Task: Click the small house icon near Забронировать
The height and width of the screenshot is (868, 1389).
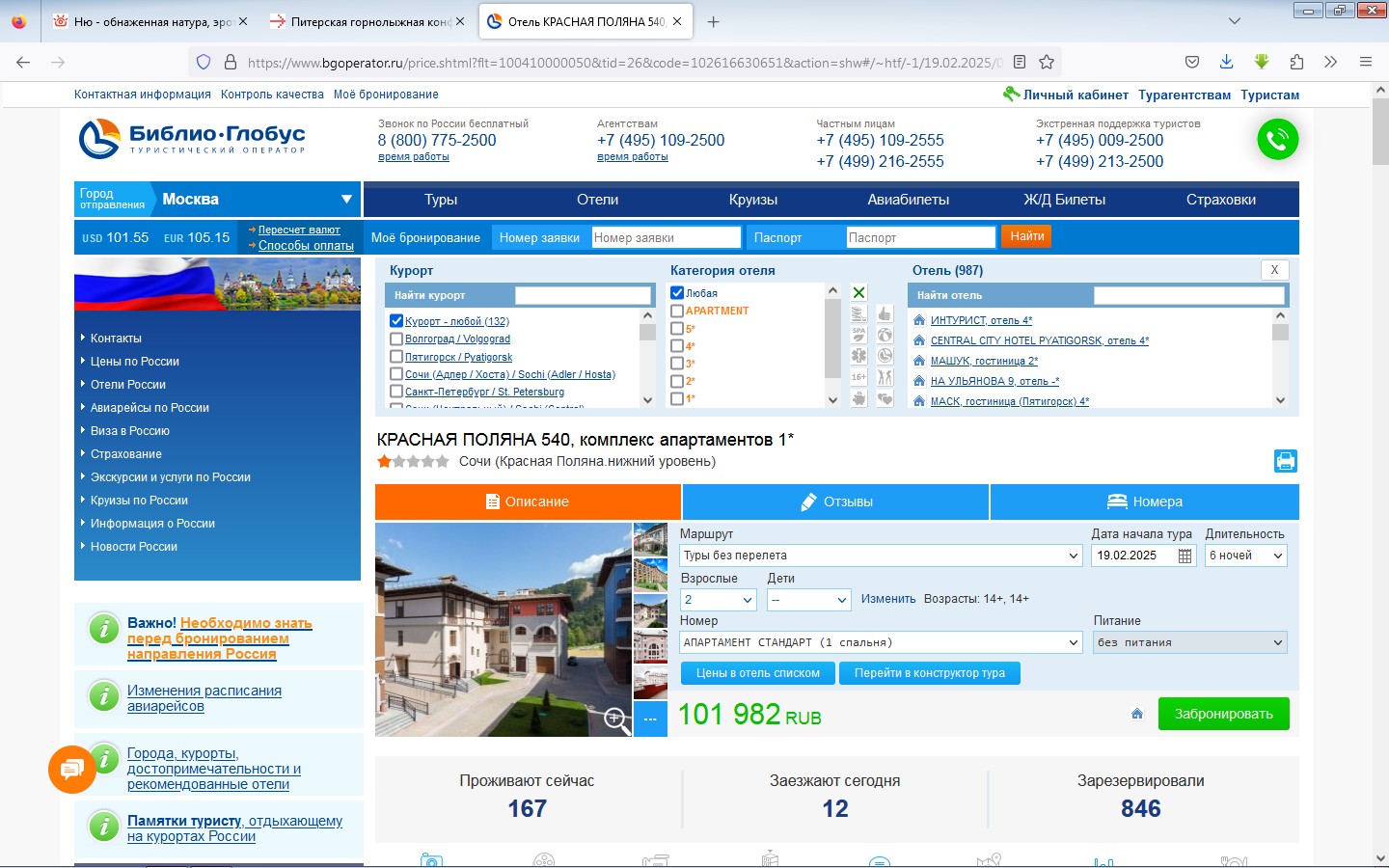Action: [1137, 714]
